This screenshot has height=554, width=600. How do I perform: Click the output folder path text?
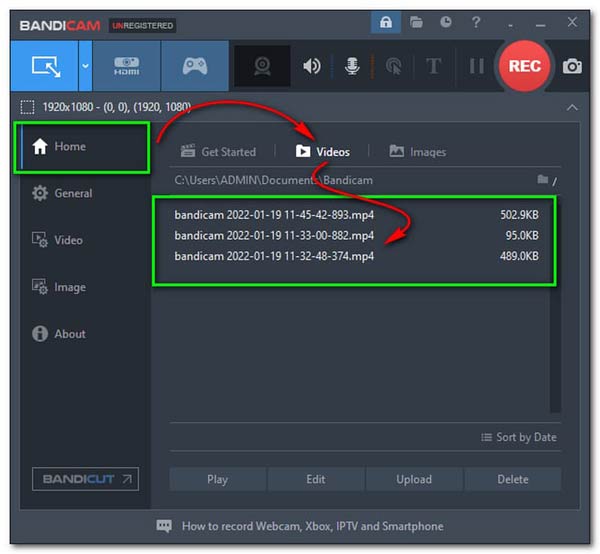273,180
